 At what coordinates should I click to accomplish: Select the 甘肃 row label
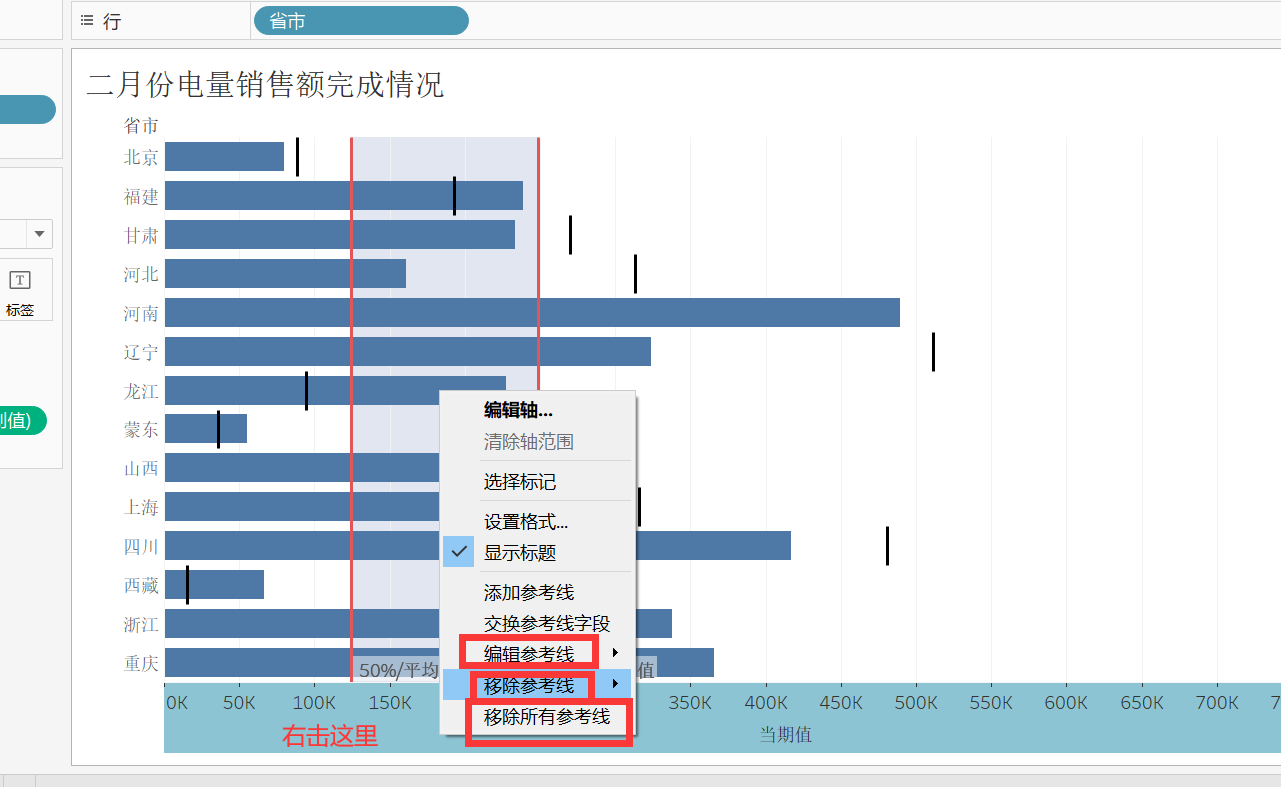pyautogui.click(x=141, y=235)
